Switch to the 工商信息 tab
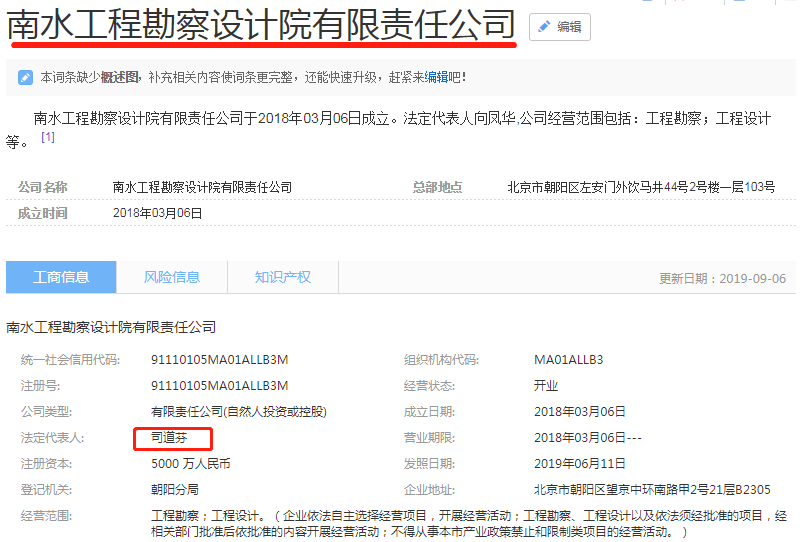 pyautogui.click(x=61, y=277)
